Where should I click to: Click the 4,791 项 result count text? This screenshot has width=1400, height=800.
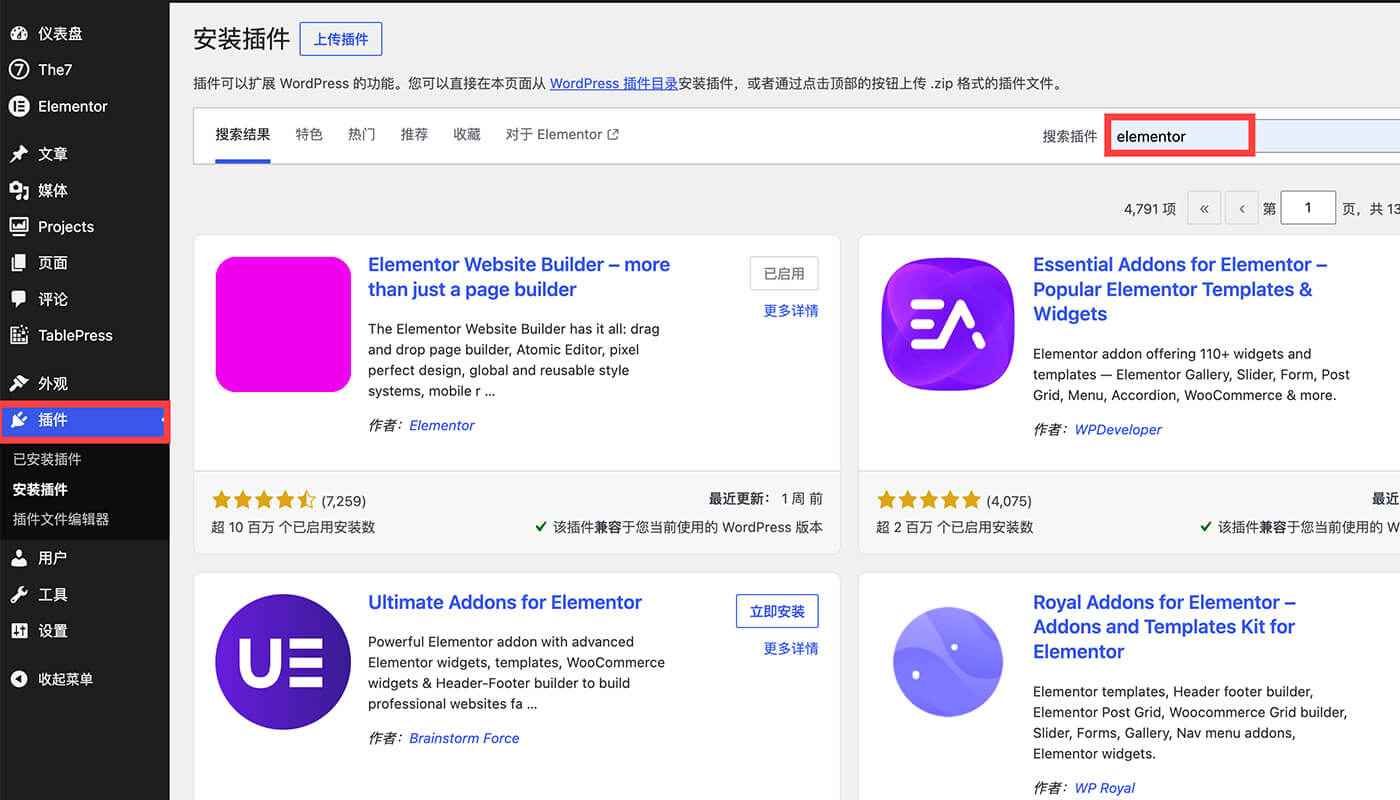point(1150,209)
